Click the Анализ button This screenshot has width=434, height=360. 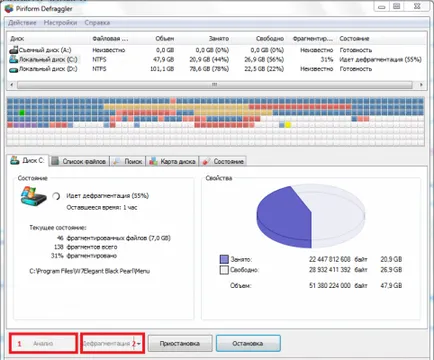(43, 343)
